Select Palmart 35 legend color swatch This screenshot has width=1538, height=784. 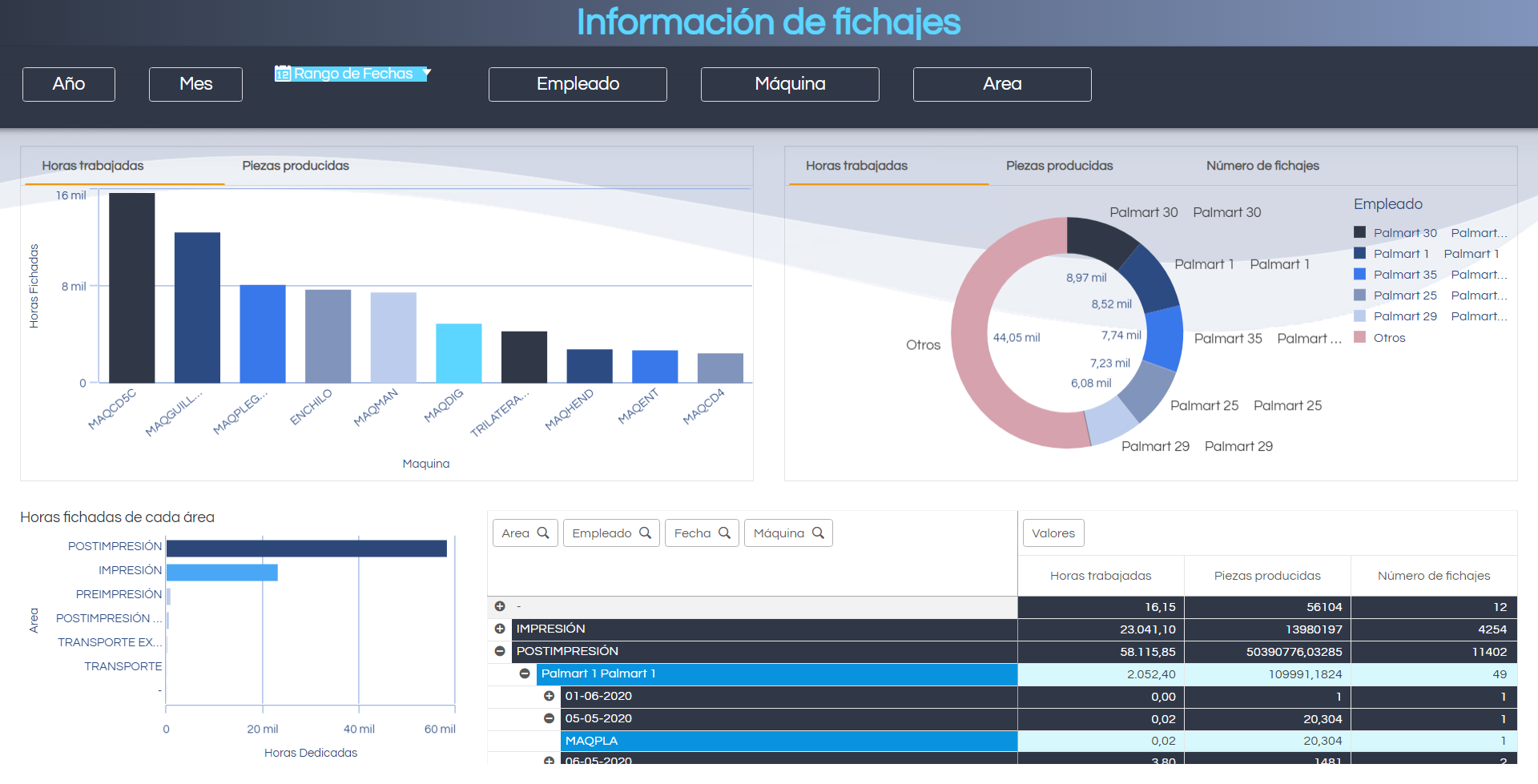point(1359,274)
